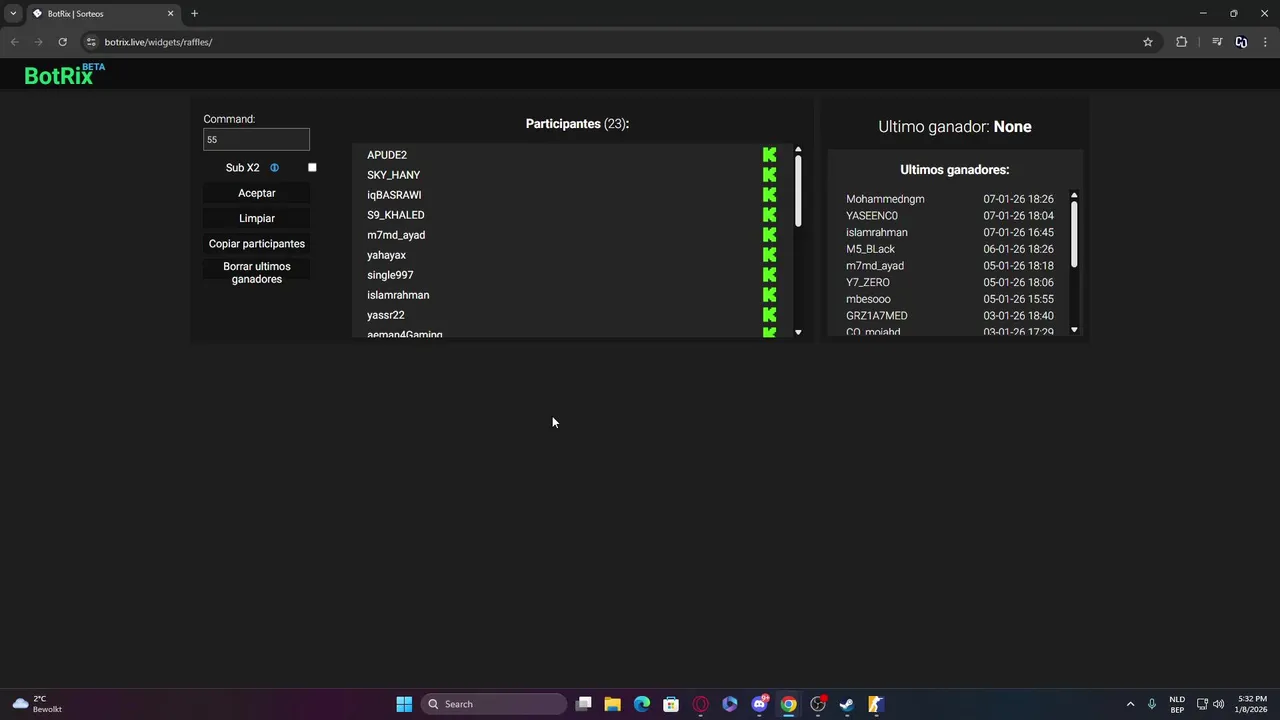This screenshot has height=720, width=1280.
Task: Show hidden system tray icons
Action: pyautogui.click(x=1130, y=704)
